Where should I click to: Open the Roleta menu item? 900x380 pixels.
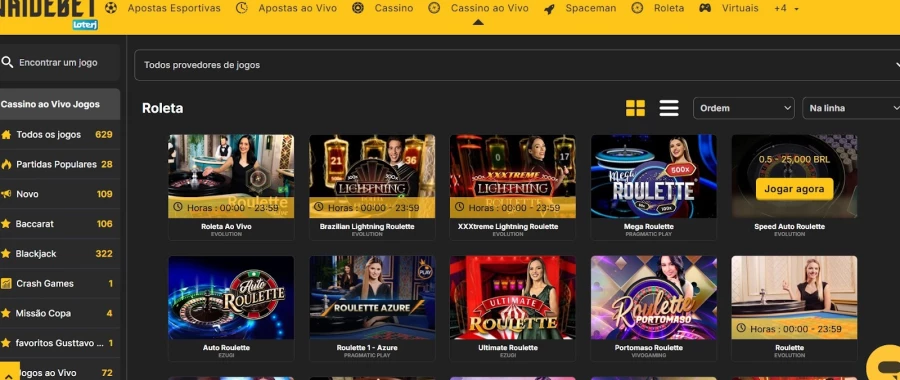click(669, 8)
